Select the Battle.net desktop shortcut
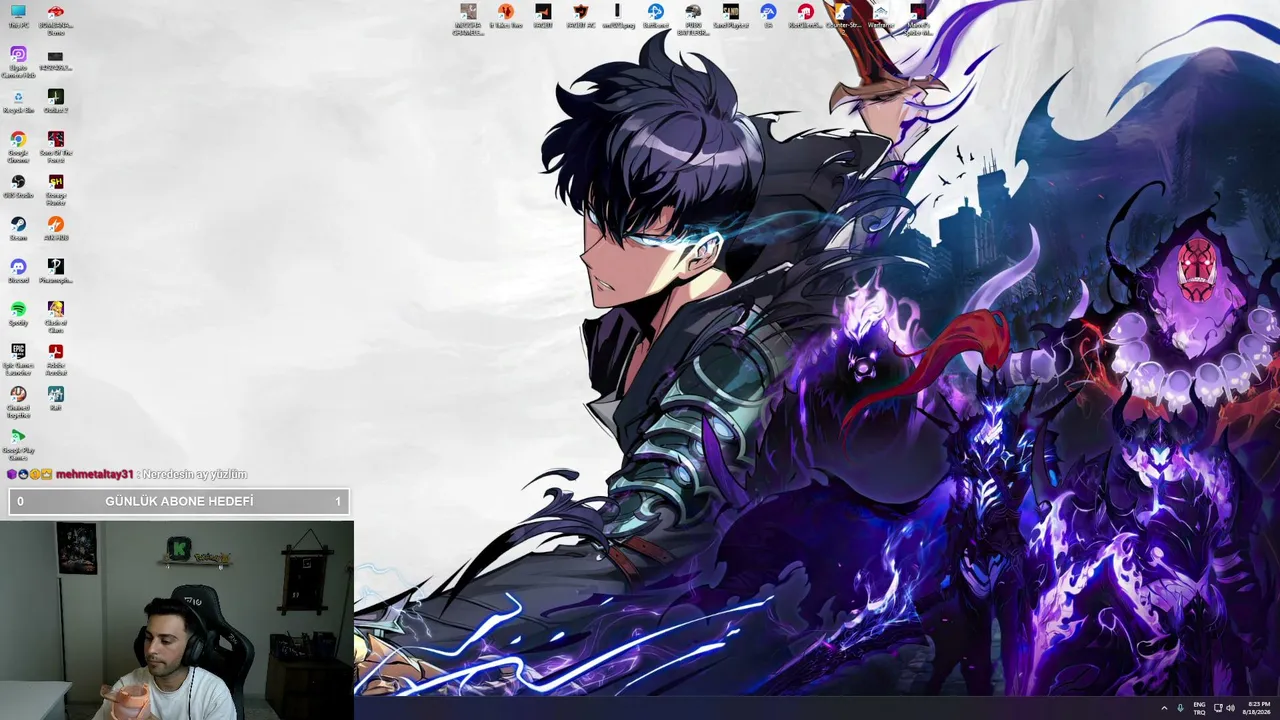The image size is (1280, 720). tap(656, 16)
